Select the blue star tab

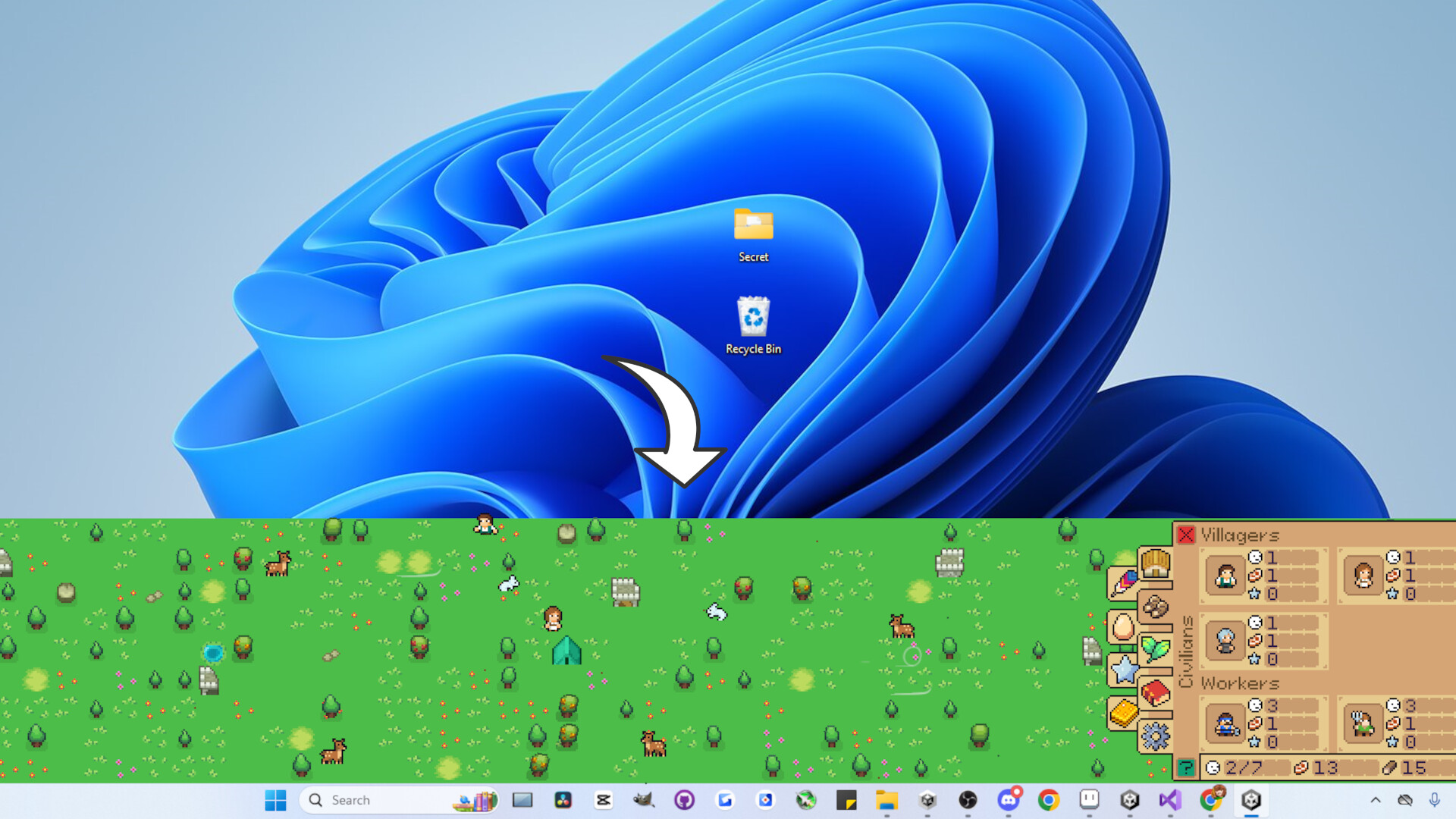tap(1123, 670)
